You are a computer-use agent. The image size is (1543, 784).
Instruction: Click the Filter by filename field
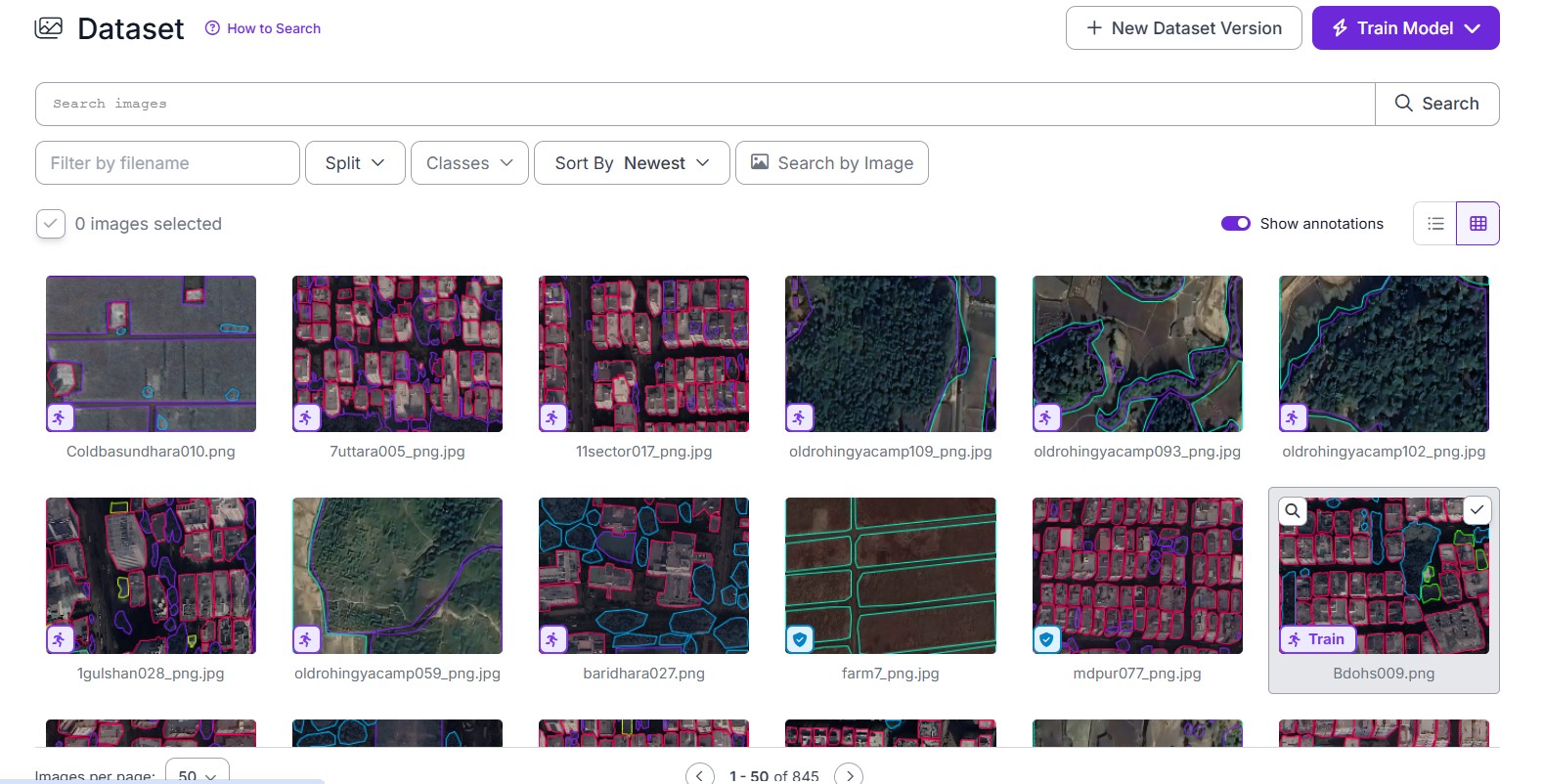tap(167, 163)
